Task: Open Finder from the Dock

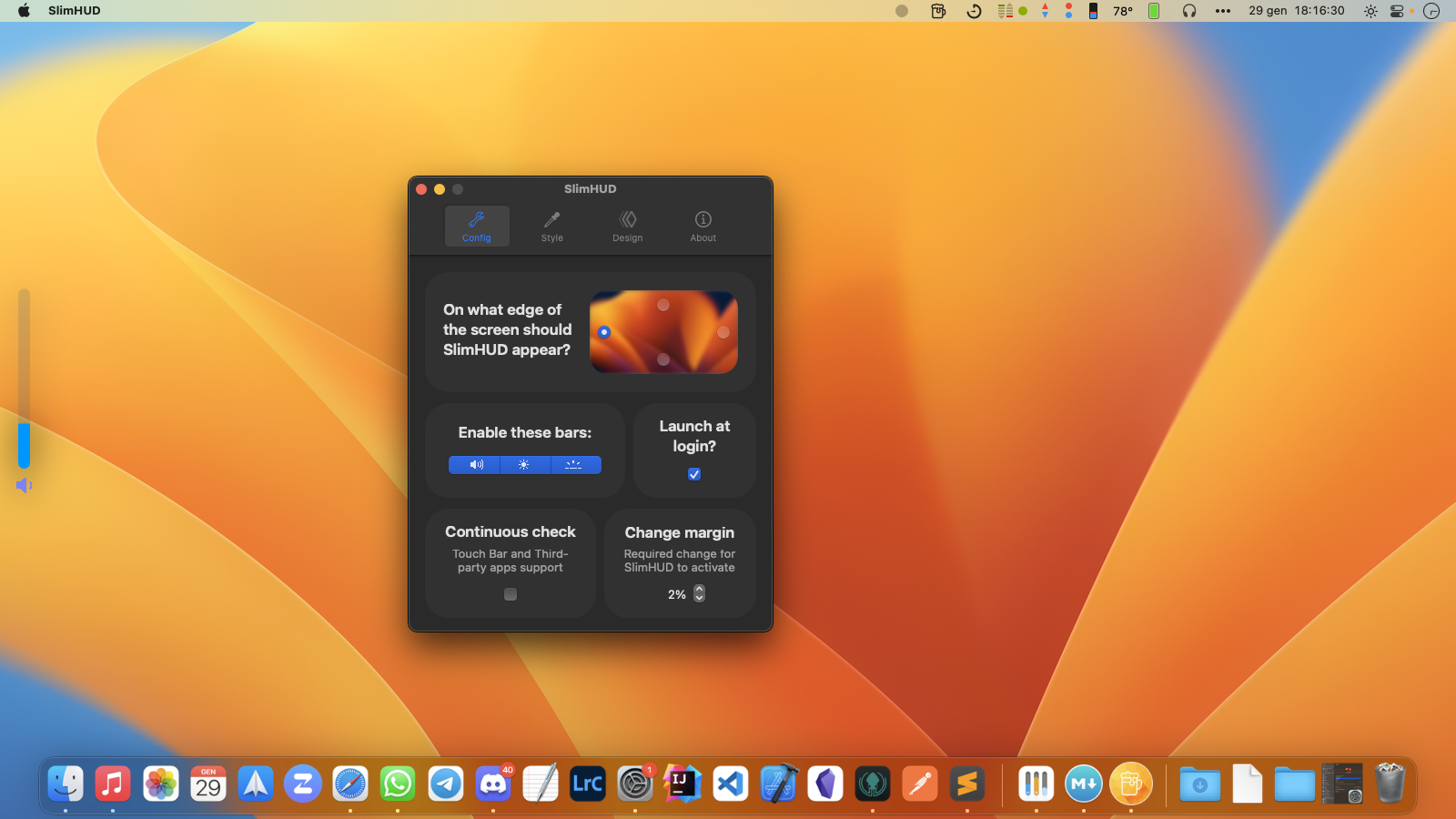Action: coord(66,784)
